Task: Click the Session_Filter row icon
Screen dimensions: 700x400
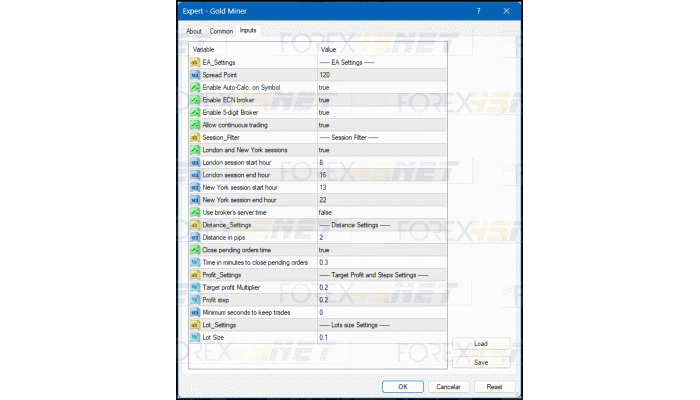Action: [194, 137]
